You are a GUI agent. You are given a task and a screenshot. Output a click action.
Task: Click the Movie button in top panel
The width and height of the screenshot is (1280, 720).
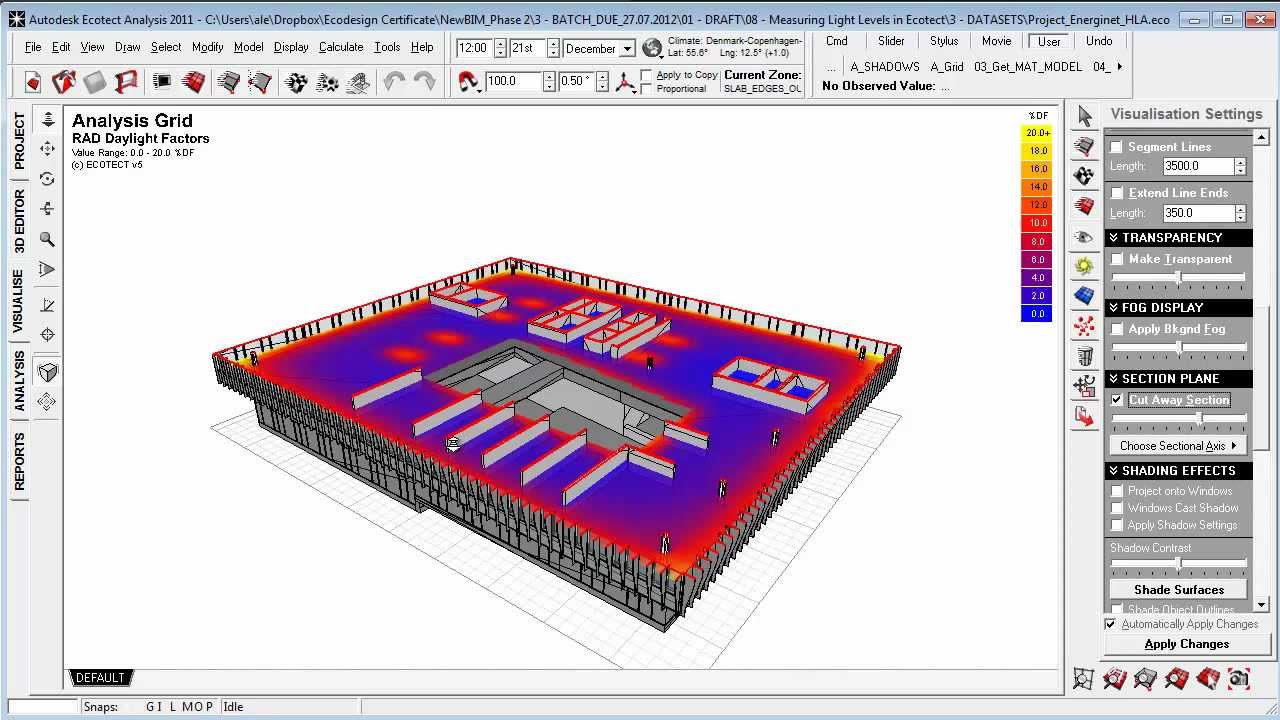pyautogui.click(x=996, y=41)
